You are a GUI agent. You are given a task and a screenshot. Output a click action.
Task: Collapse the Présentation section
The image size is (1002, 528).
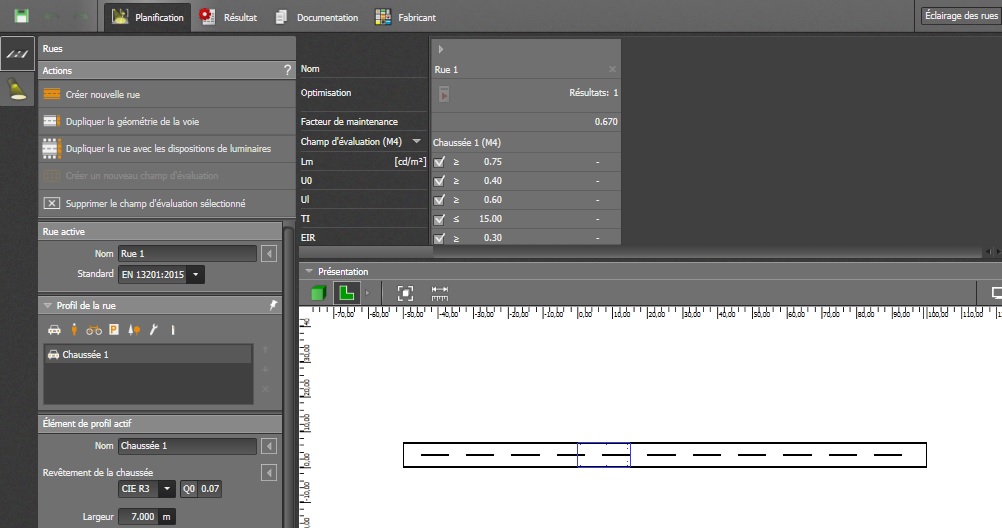coord(309,271)
